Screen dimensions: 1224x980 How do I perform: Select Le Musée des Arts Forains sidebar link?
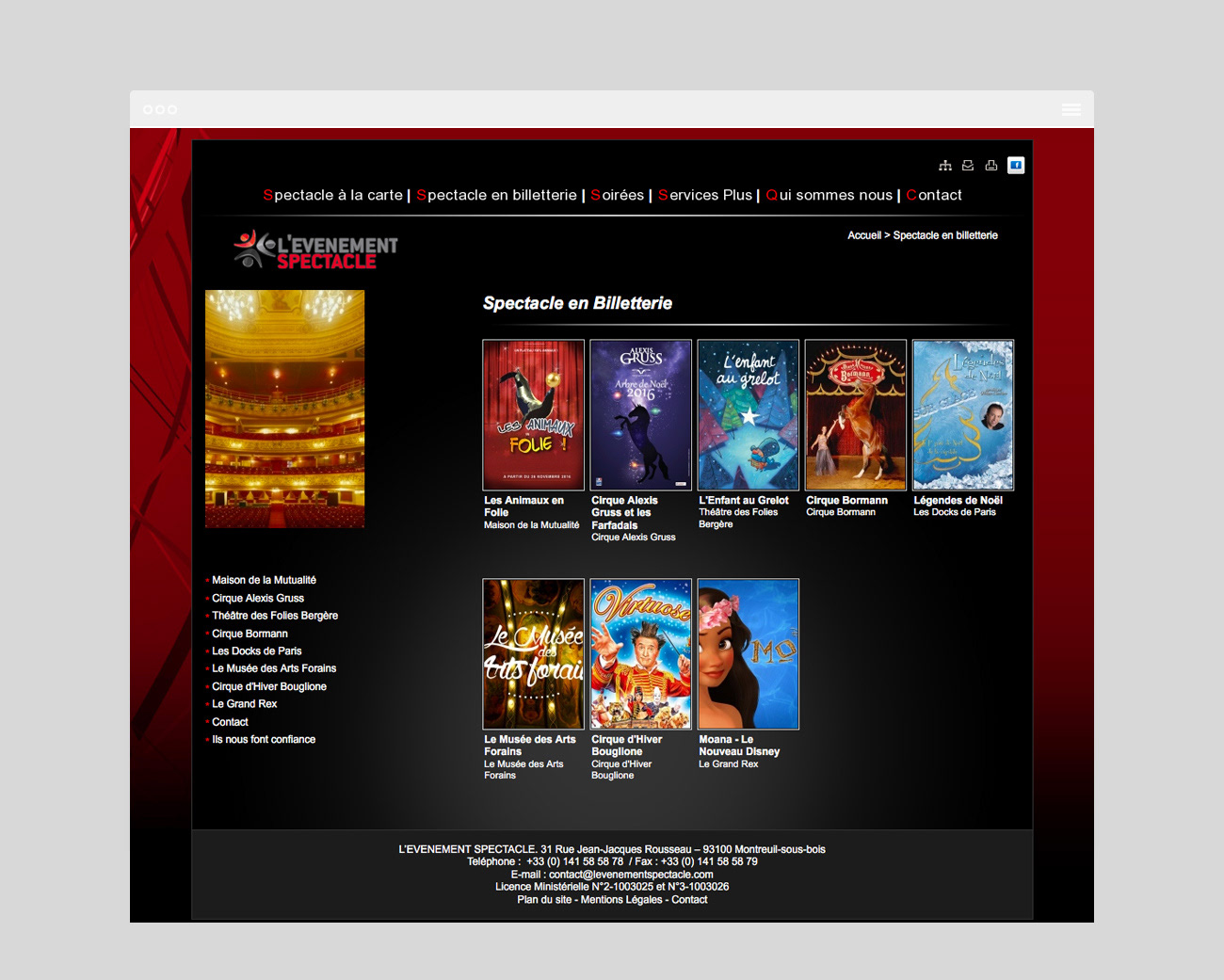274,668
